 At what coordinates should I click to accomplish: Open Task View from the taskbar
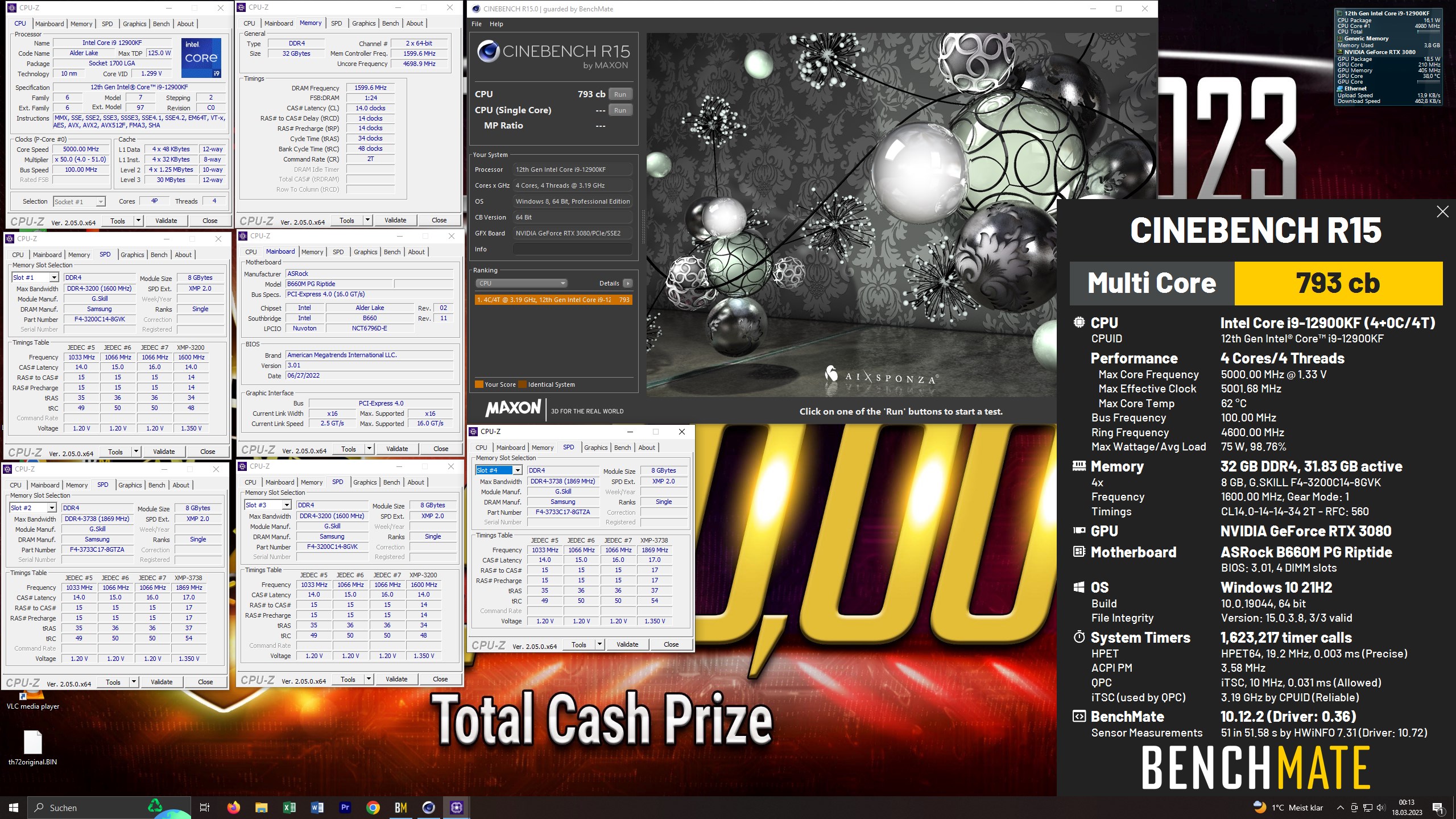pyautogui.click(x=205, y=808)
